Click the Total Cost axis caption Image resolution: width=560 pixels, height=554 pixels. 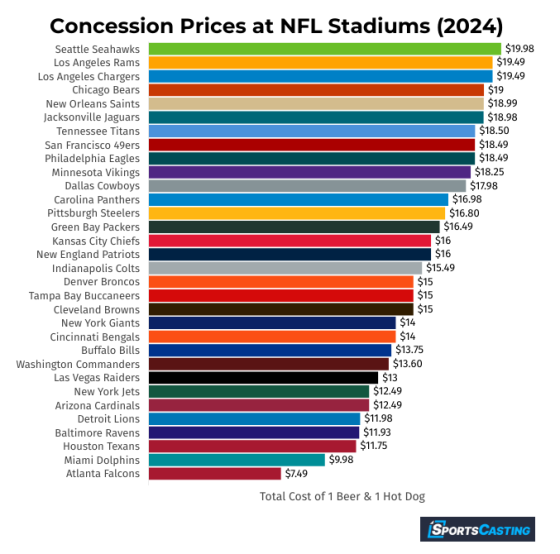click(x=342, y=496)
